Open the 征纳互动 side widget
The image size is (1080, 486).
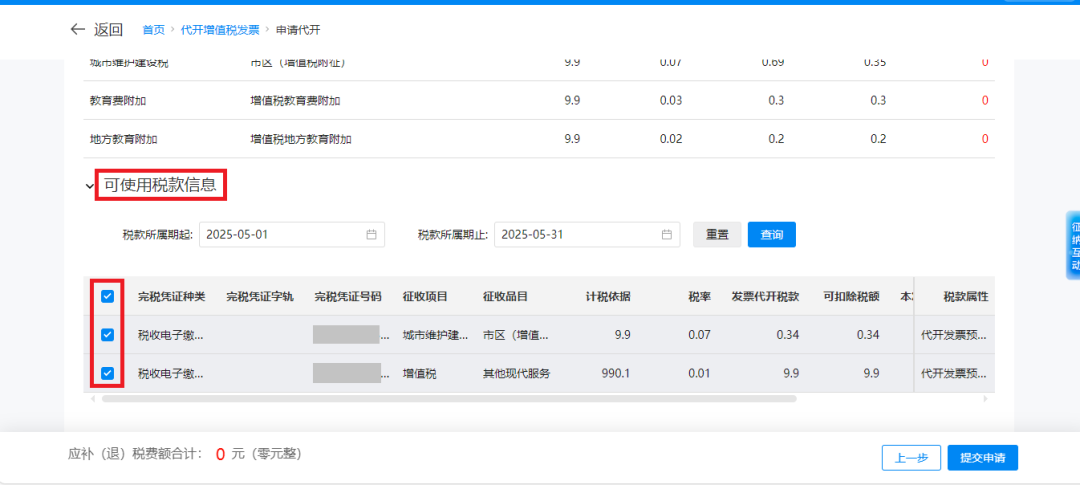[x=1074, y=246]
